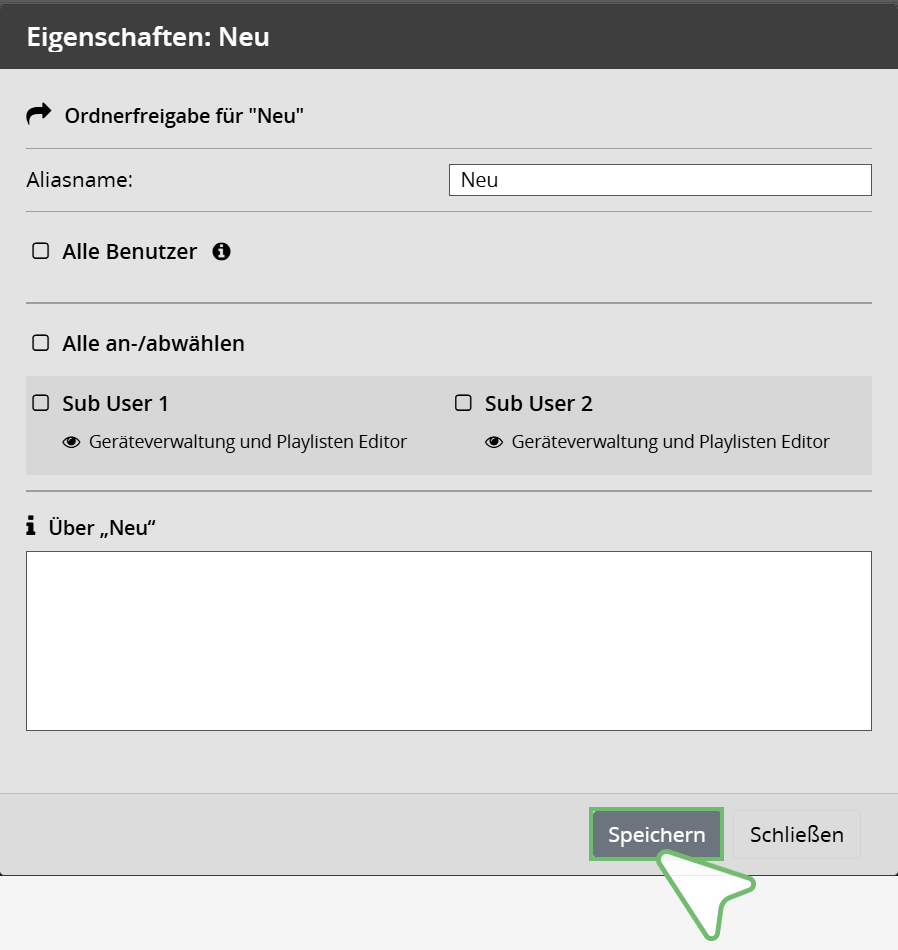The height and width of the screenshot is (950, 898).
Task: Select Sub User 2's Geräteverwaltung und Playlisten Editor text
Action: pos(670,442)
